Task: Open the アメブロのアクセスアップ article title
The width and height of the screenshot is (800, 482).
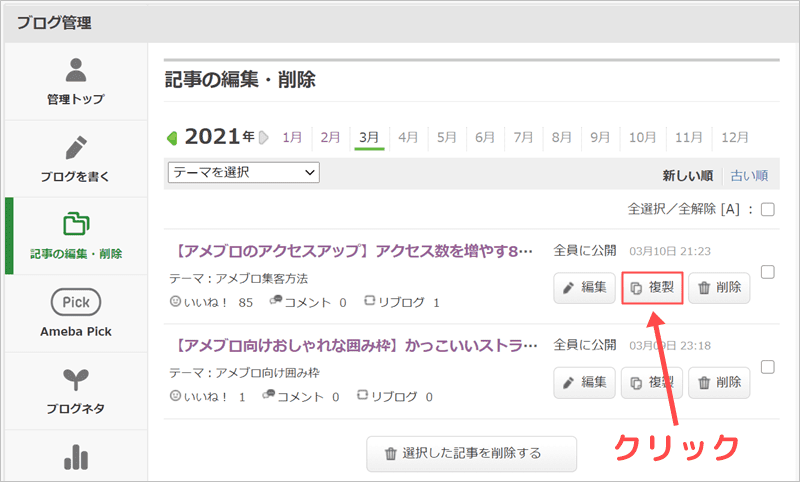Action: click(352, 251)
